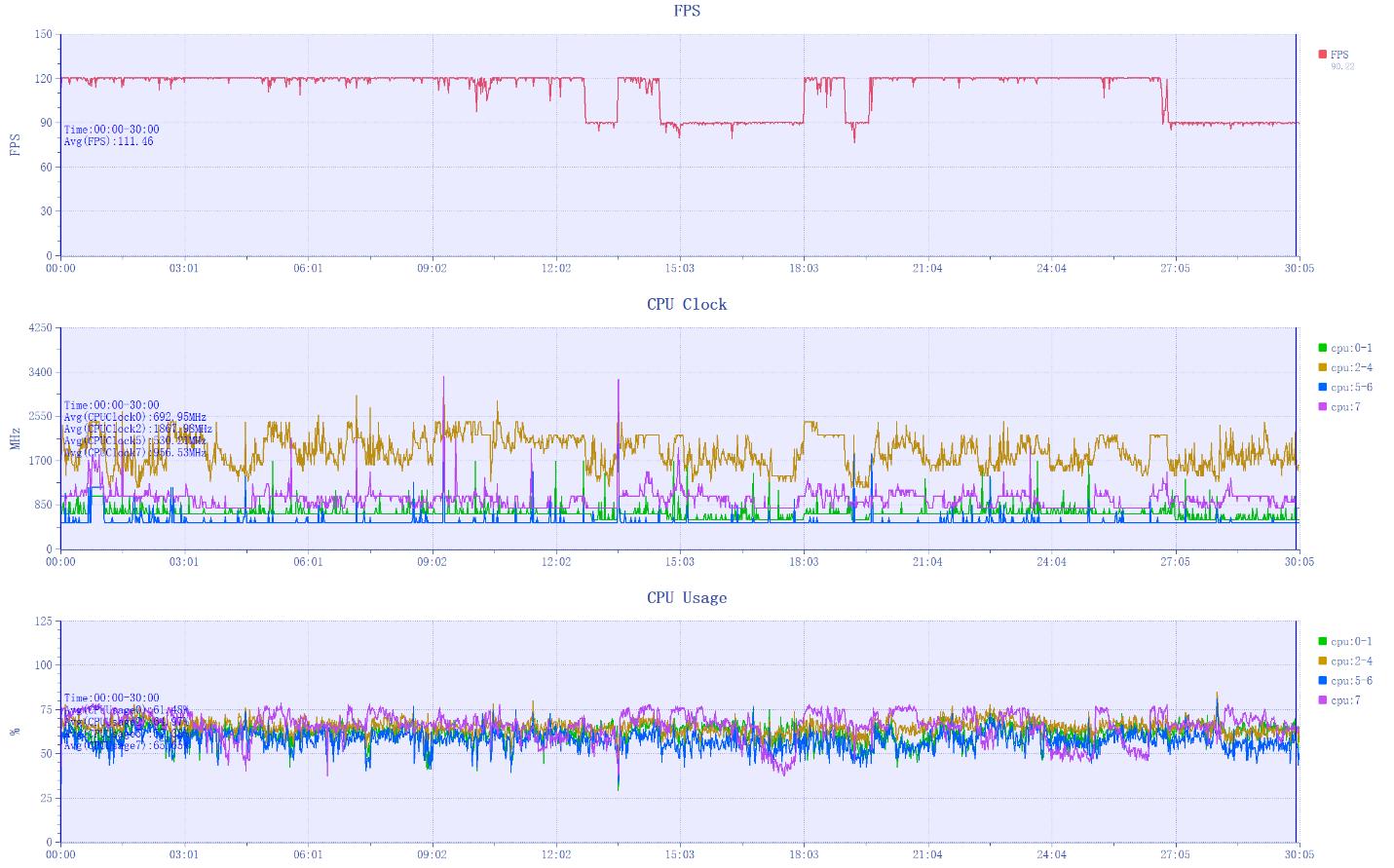1394x868 pixels.
Task: Select cpu:7 label in CPU Clock legend
Action: click(1345, 406)
